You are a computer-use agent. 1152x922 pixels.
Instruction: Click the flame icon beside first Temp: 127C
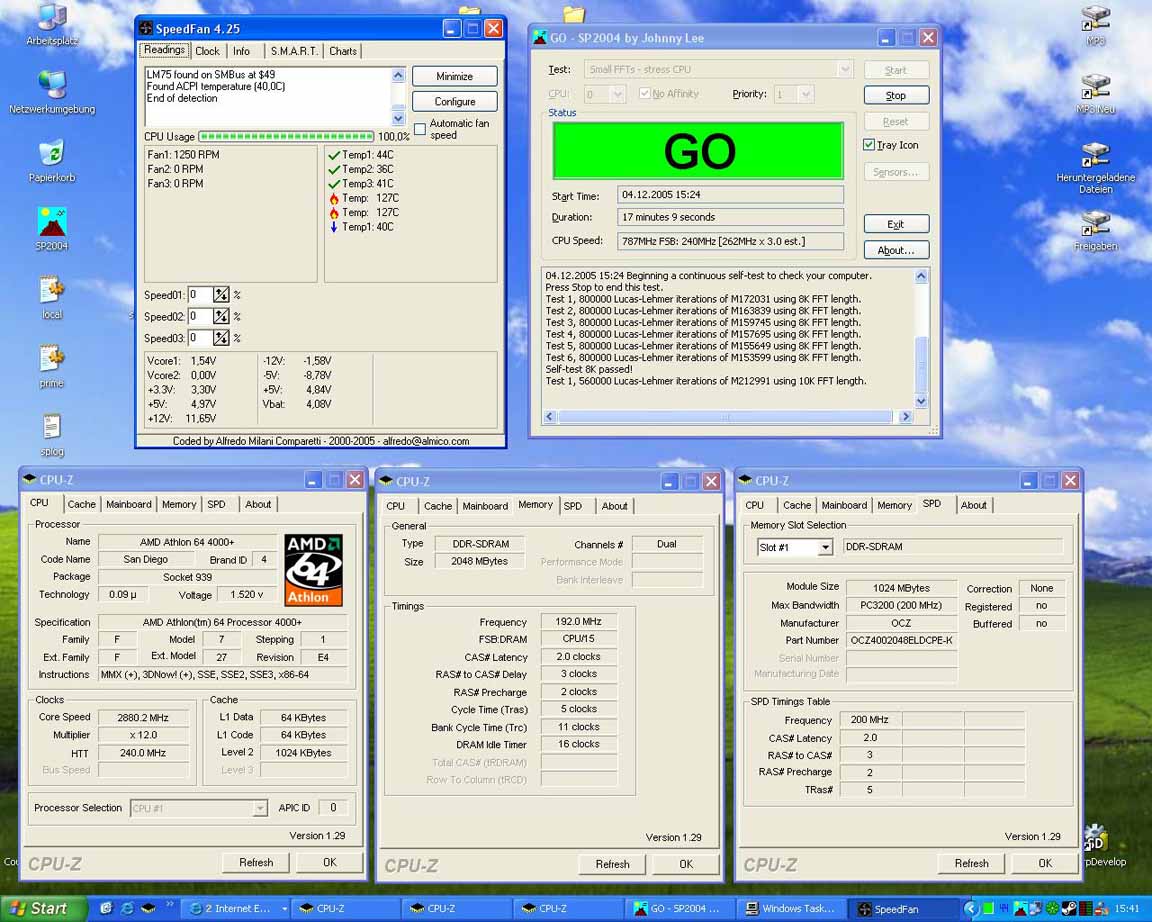(x=334, y=198)
